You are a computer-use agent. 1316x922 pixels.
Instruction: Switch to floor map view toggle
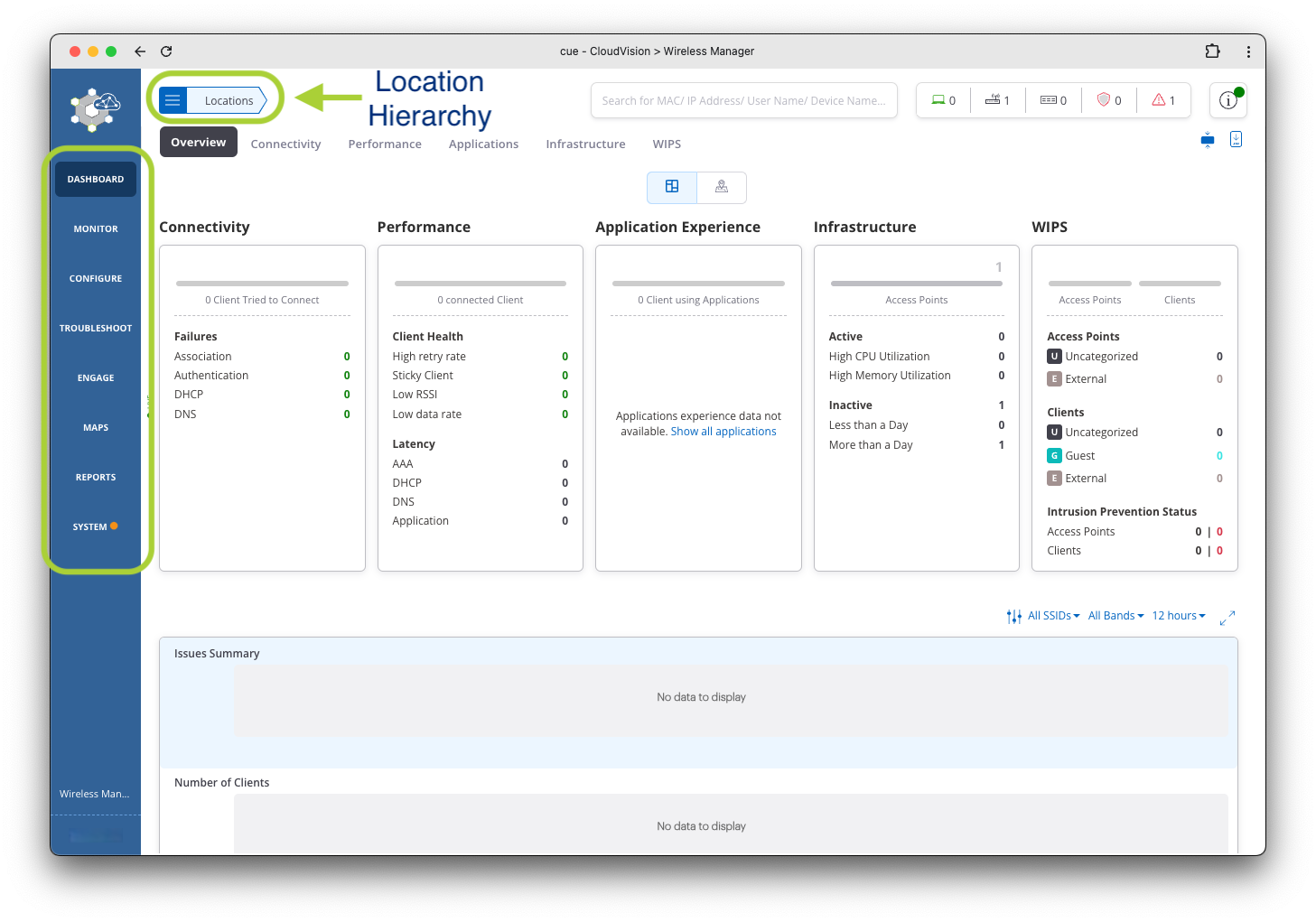[722, 187]
